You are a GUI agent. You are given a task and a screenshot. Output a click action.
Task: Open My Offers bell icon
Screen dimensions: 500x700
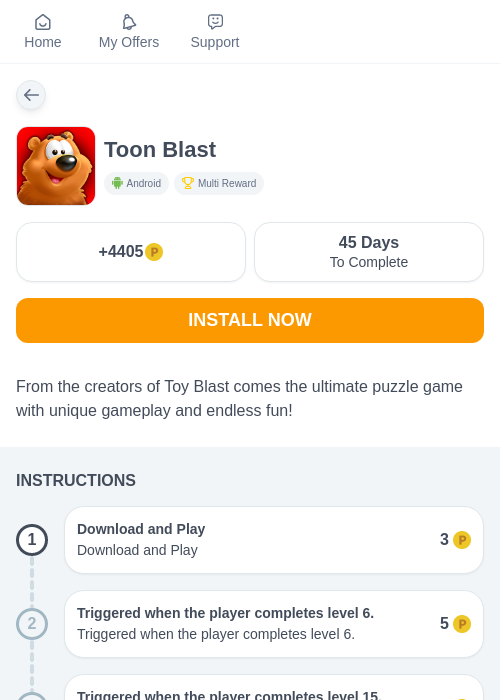tap(129, 22)
